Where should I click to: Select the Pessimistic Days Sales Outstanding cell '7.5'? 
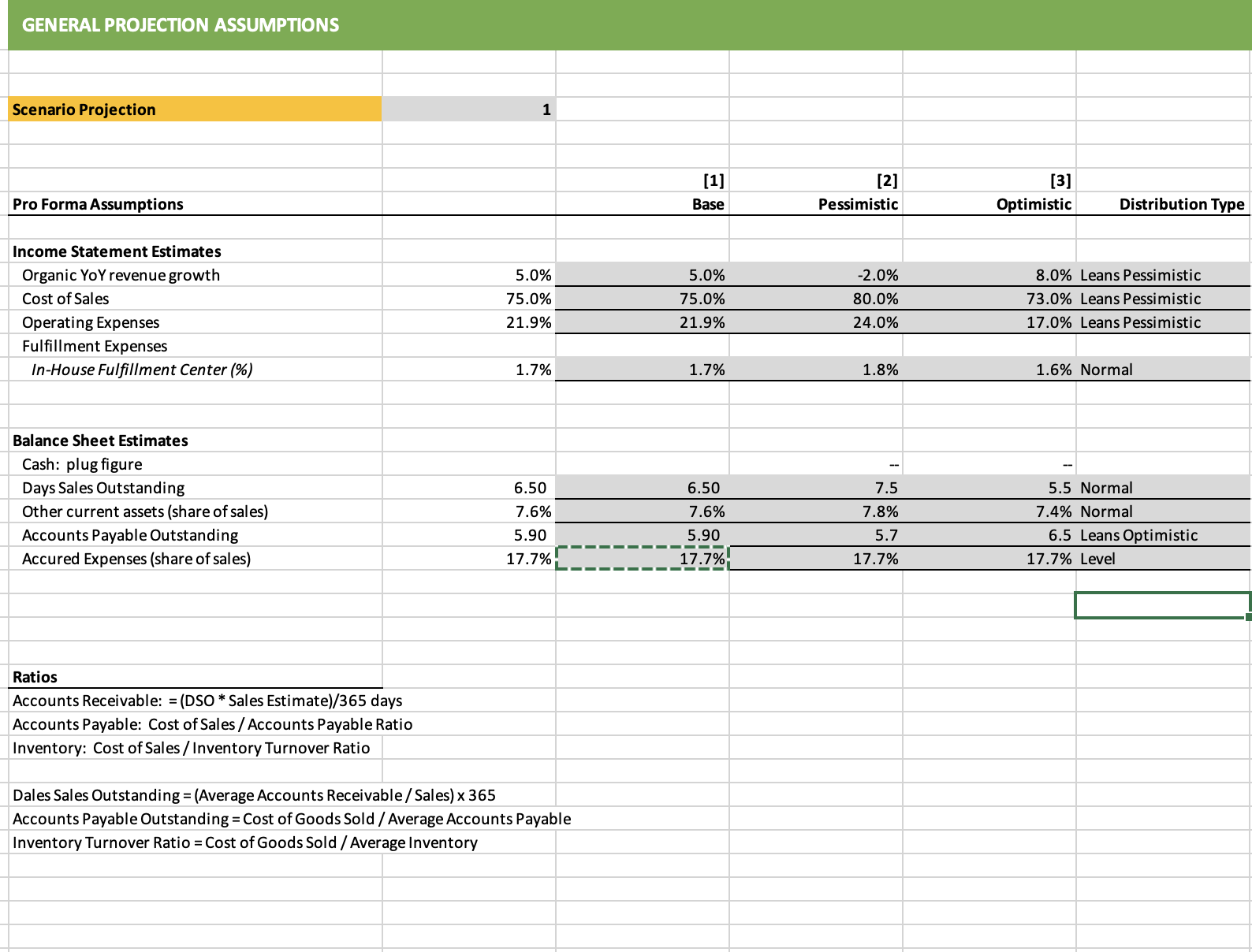pyautogui.click(x=816, y=488)
